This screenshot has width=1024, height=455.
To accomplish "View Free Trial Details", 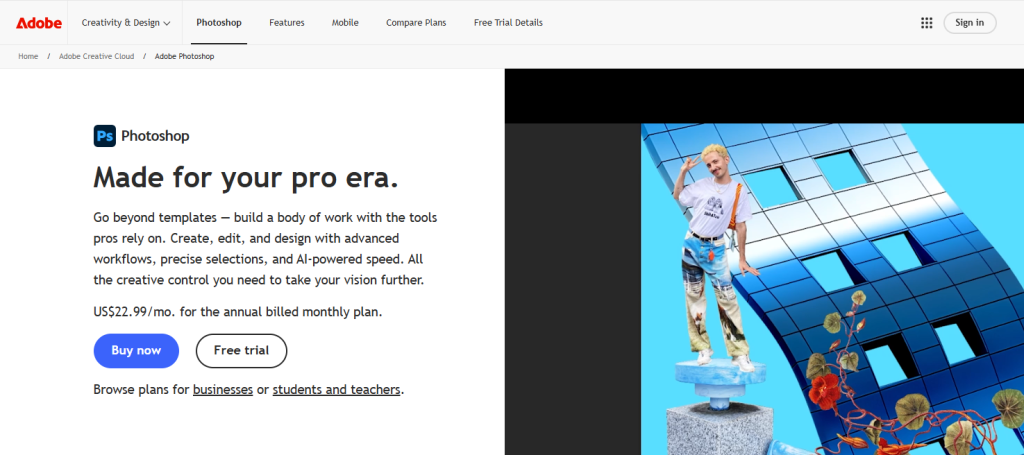I will tap(508, 23).
